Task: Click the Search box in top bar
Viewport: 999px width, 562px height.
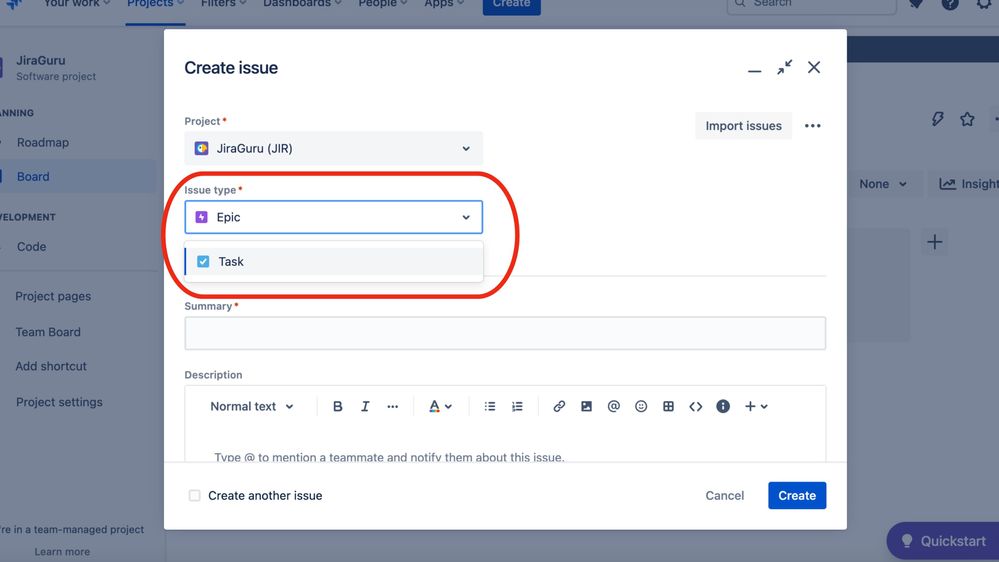Action: point(811,5)
